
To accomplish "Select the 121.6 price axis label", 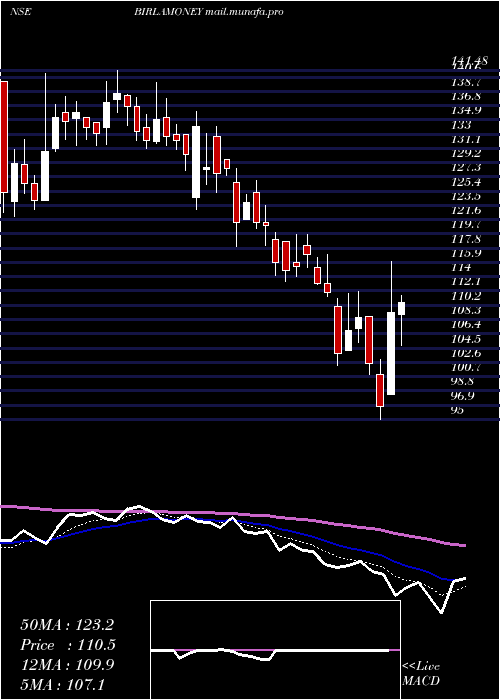I will click(x=466, y=211).
